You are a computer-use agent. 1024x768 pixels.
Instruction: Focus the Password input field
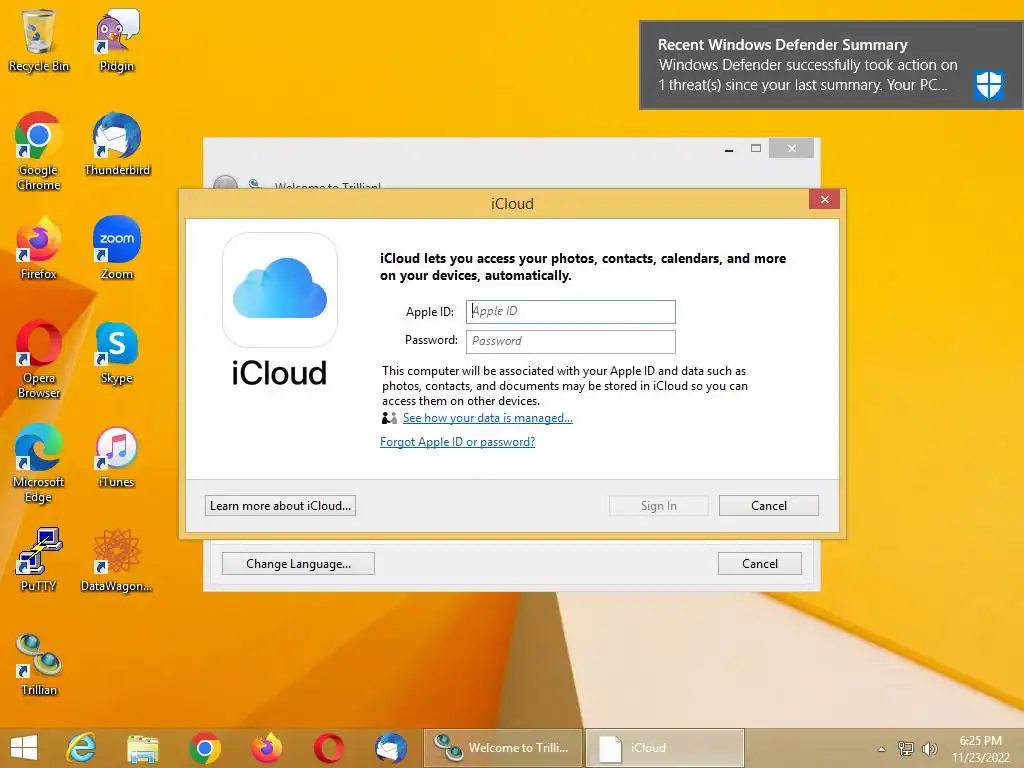coord(571,342)
